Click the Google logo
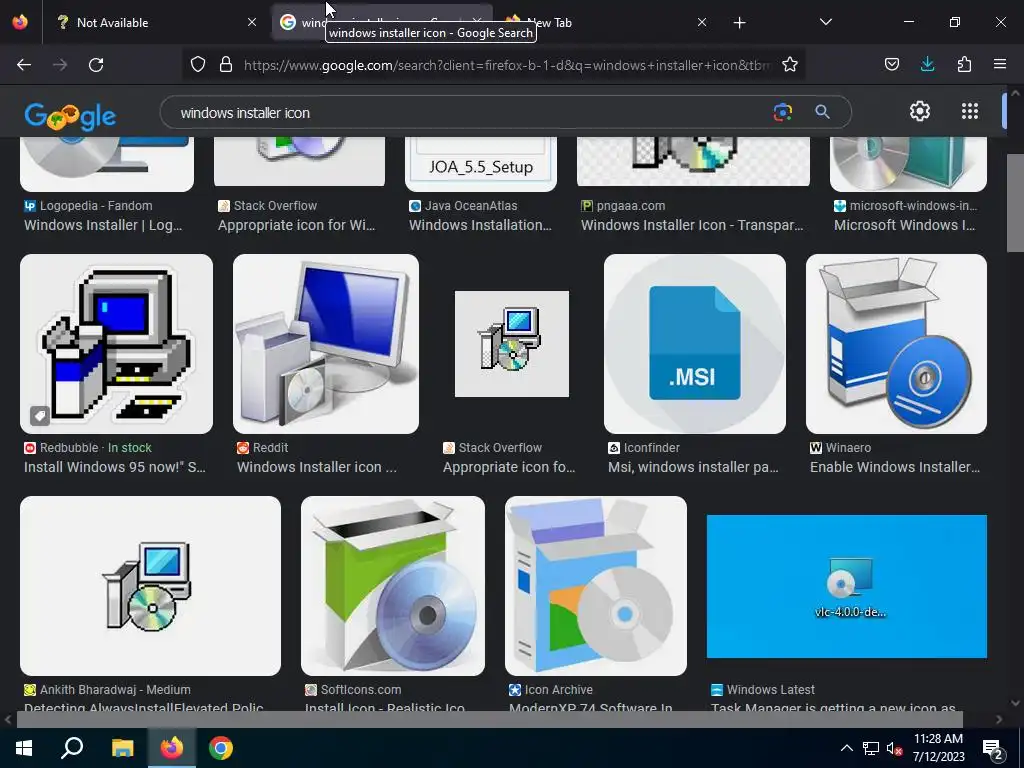 point(70,115)
